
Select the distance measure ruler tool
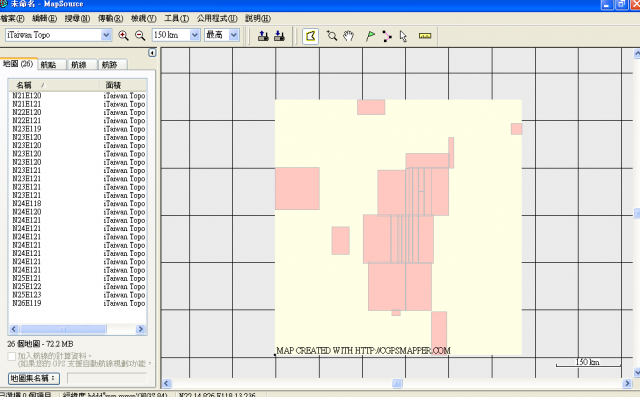coord(425,36)
